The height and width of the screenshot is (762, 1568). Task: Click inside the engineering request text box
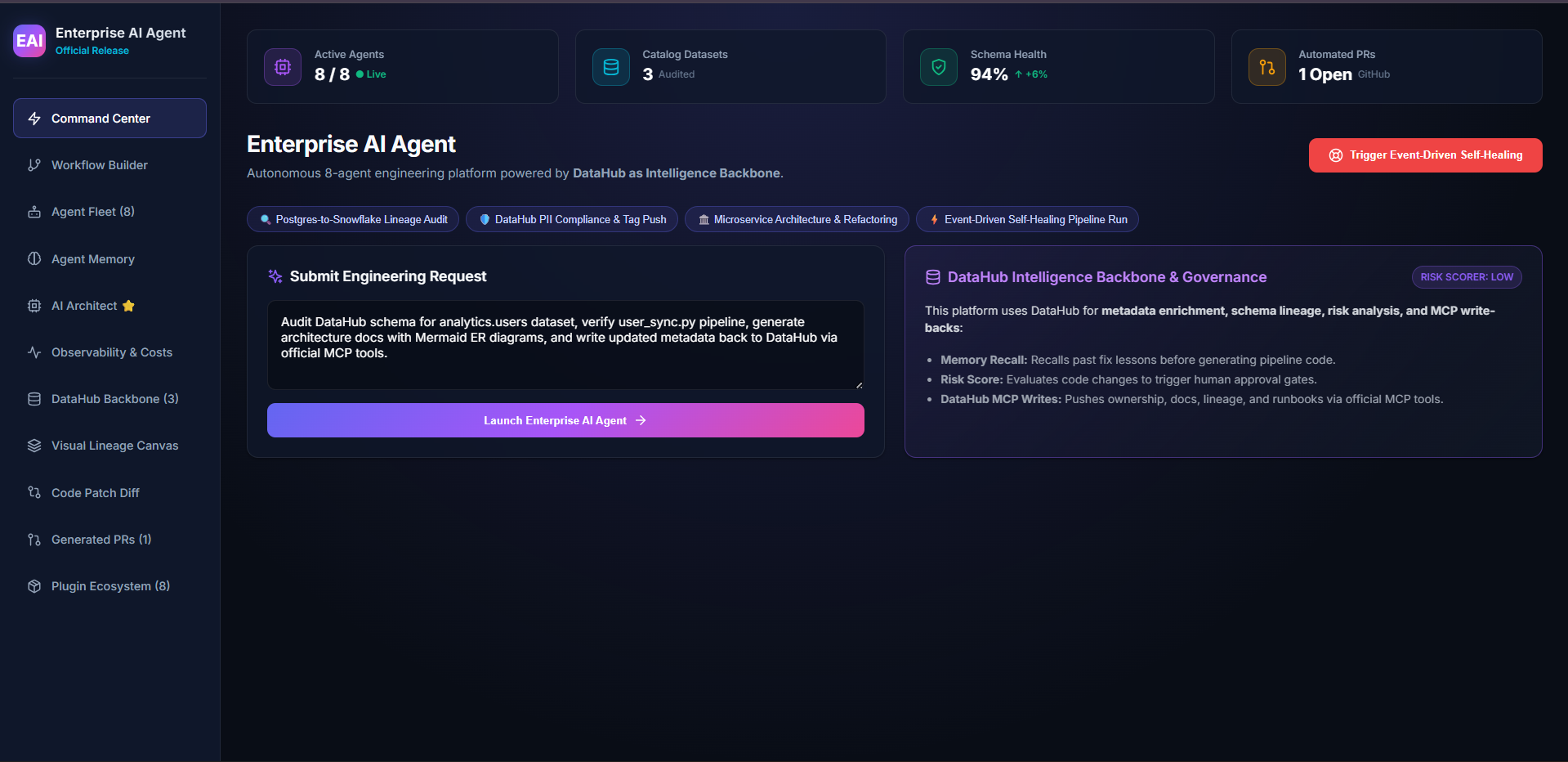tap(565, 345)
